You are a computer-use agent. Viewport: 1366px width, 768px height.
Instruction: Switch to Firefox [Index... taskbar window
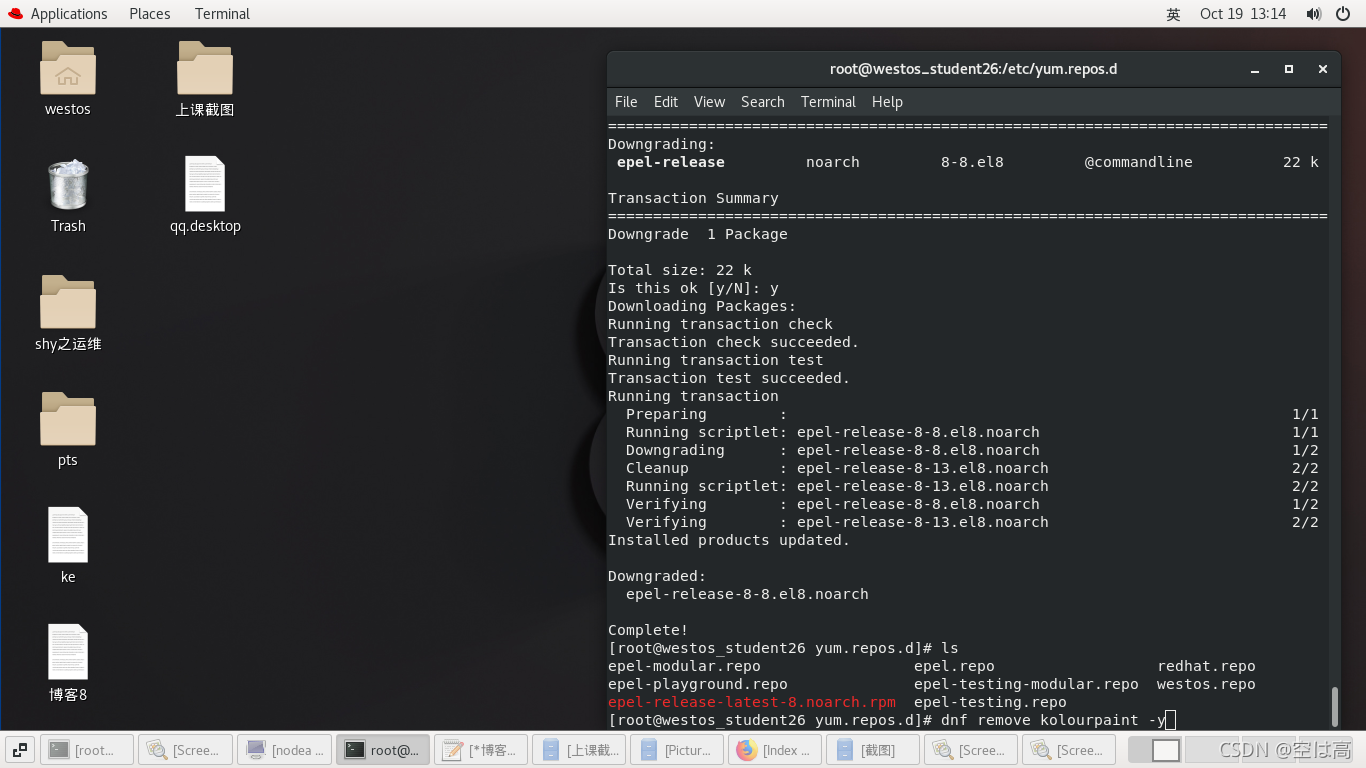coord(775,750)
